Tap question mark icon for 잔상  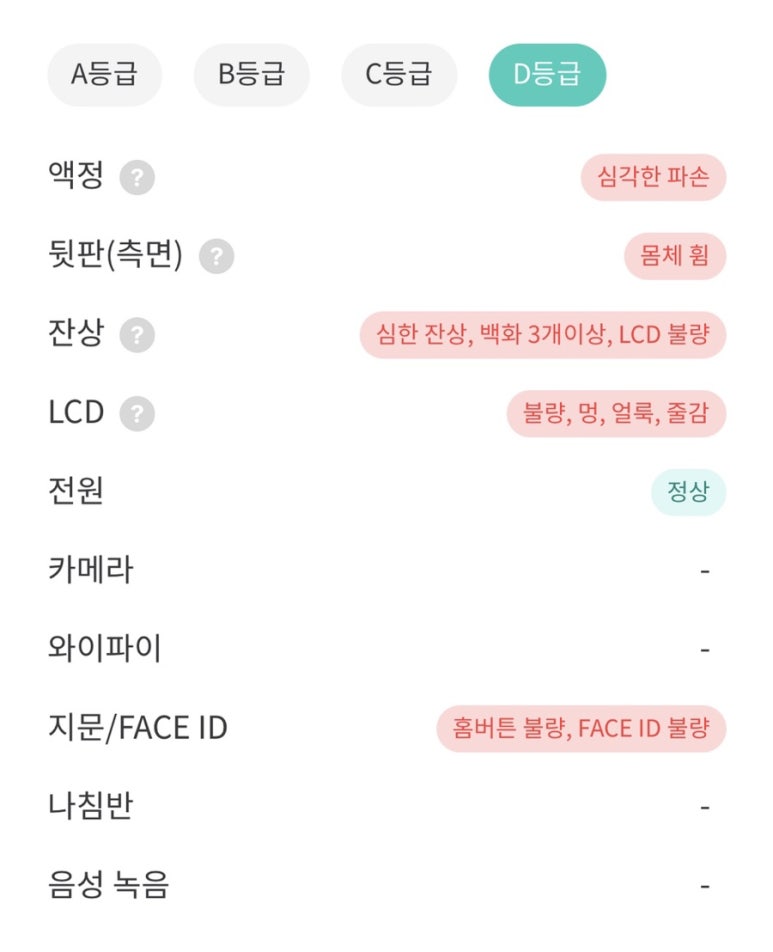(137, 335)
